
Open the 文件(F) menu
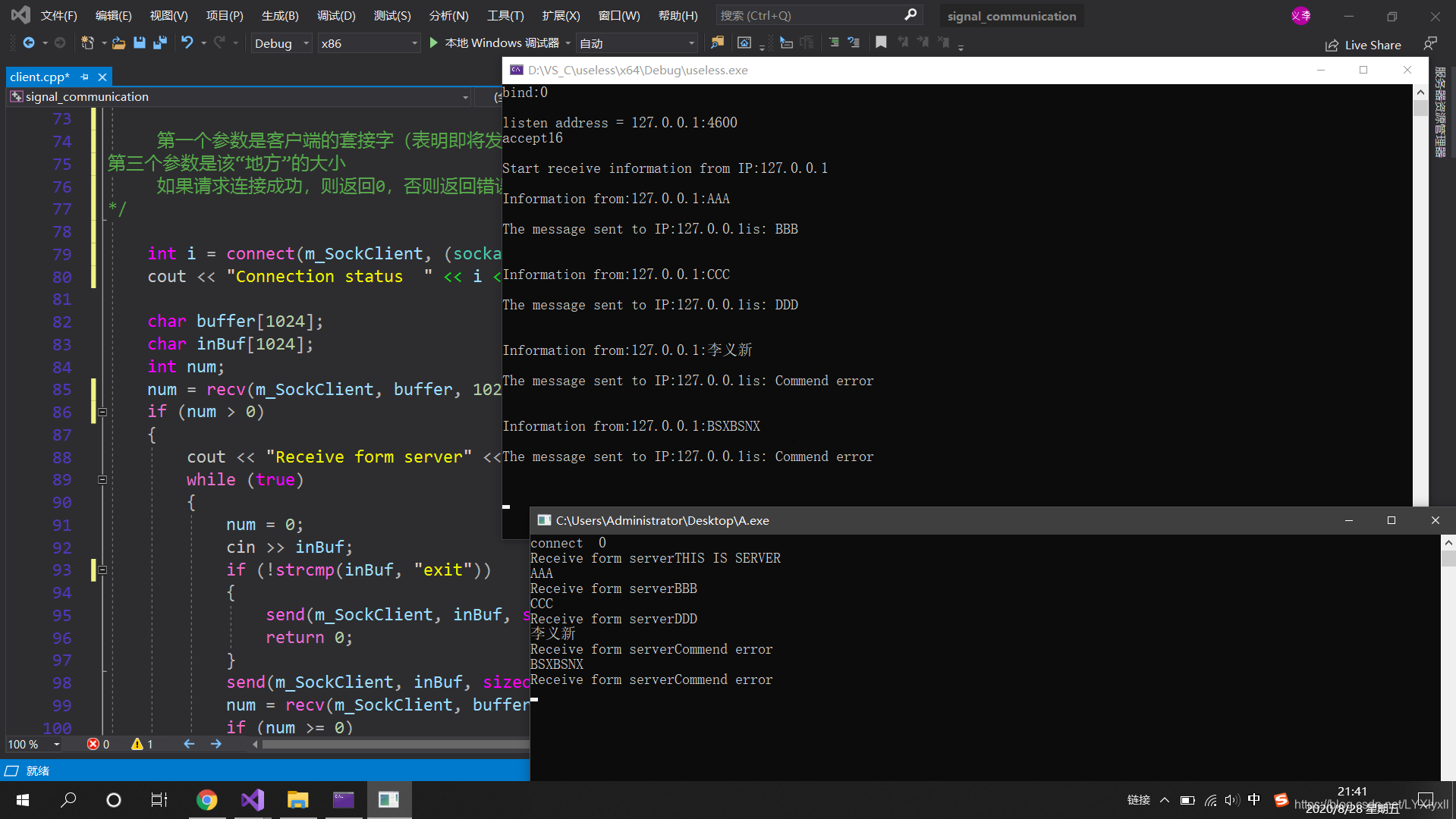[x=58, y=16]
